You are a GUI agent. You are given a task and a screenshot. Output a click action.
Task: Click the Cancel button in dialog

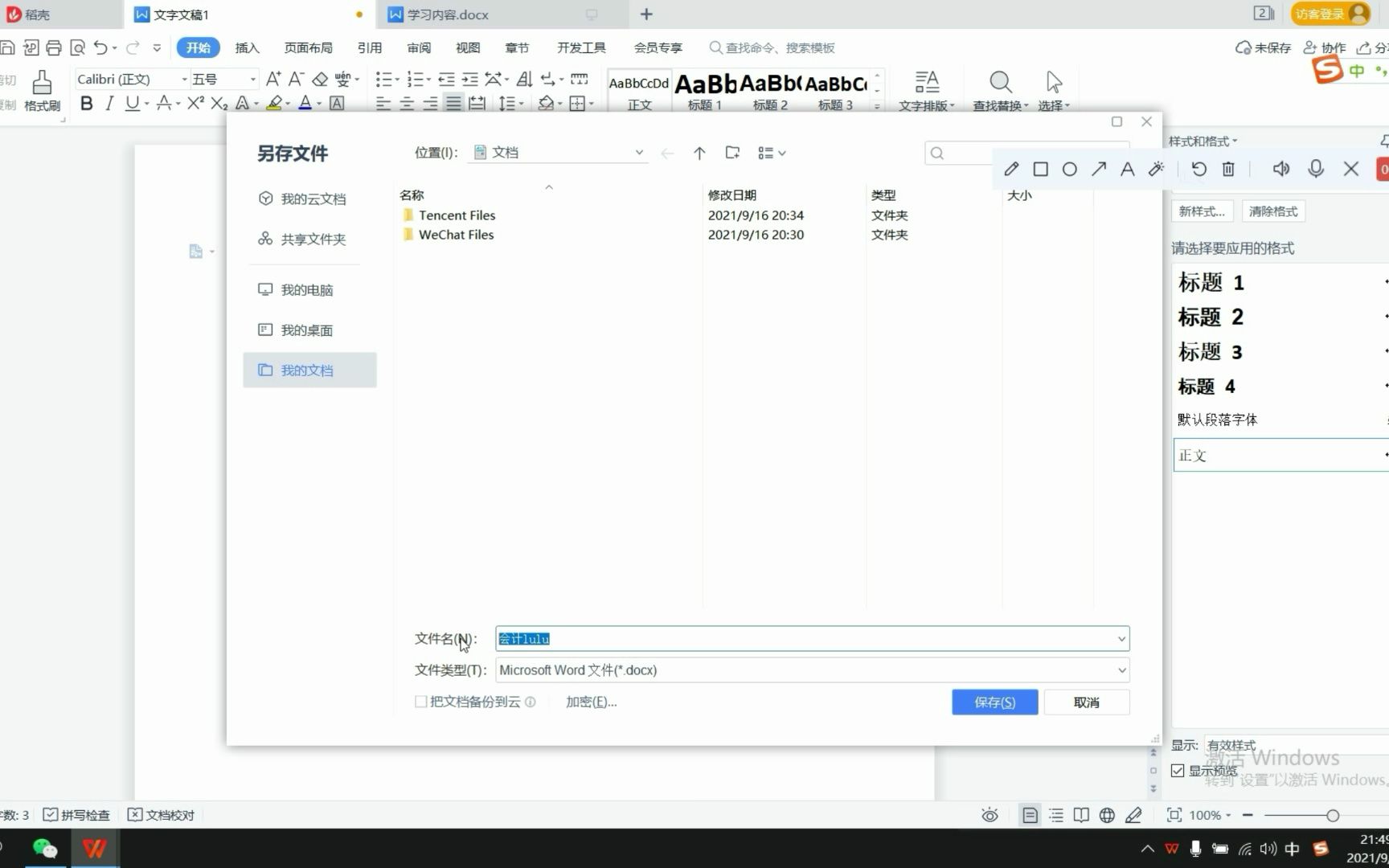pyautogui.click(x=1086, y=702)
